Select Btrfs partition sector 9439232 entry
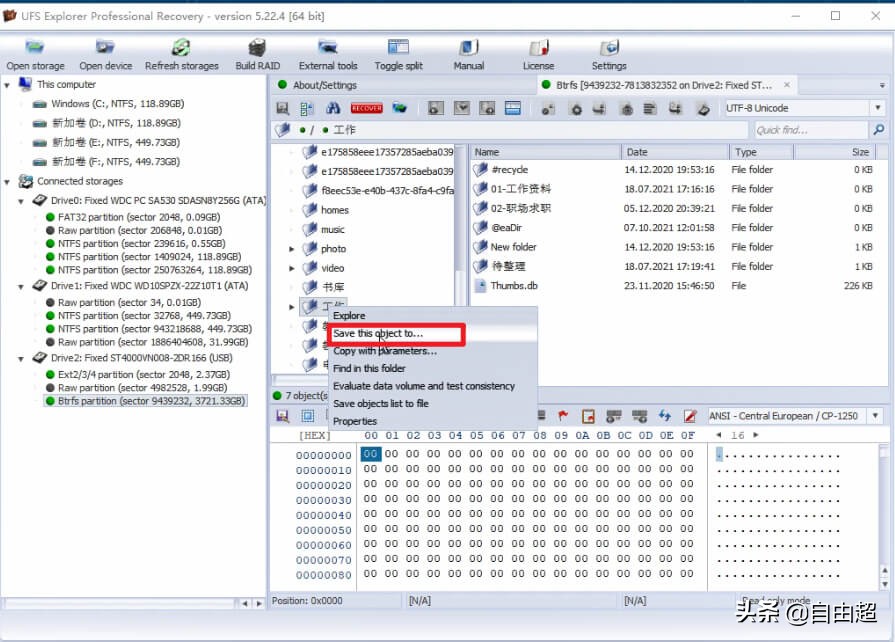Viewport: 895px width, 642px height. pyautogui.click(x=146, y=401)
